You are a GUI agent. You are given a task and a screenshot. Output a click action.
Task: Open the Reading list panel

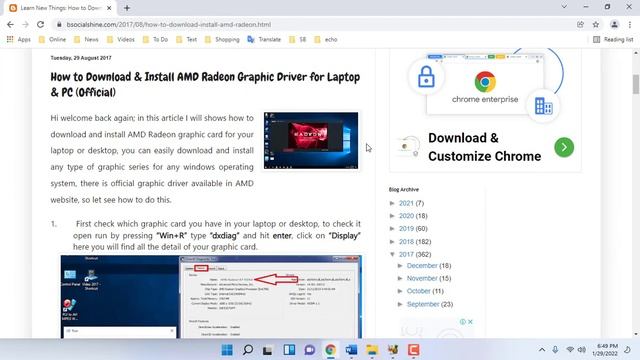point(613,40)
